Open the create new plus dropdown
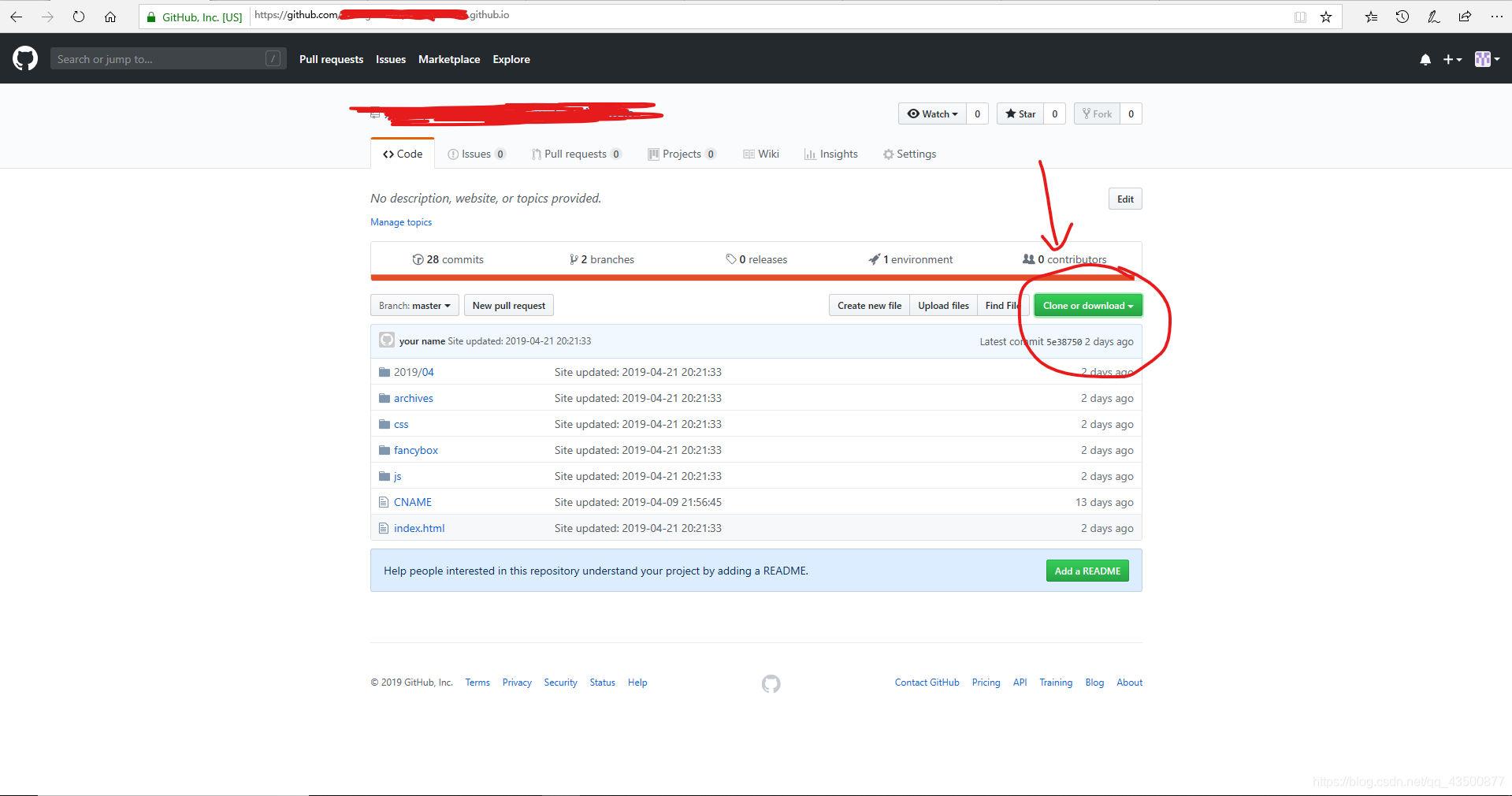 pos(1452,59)
